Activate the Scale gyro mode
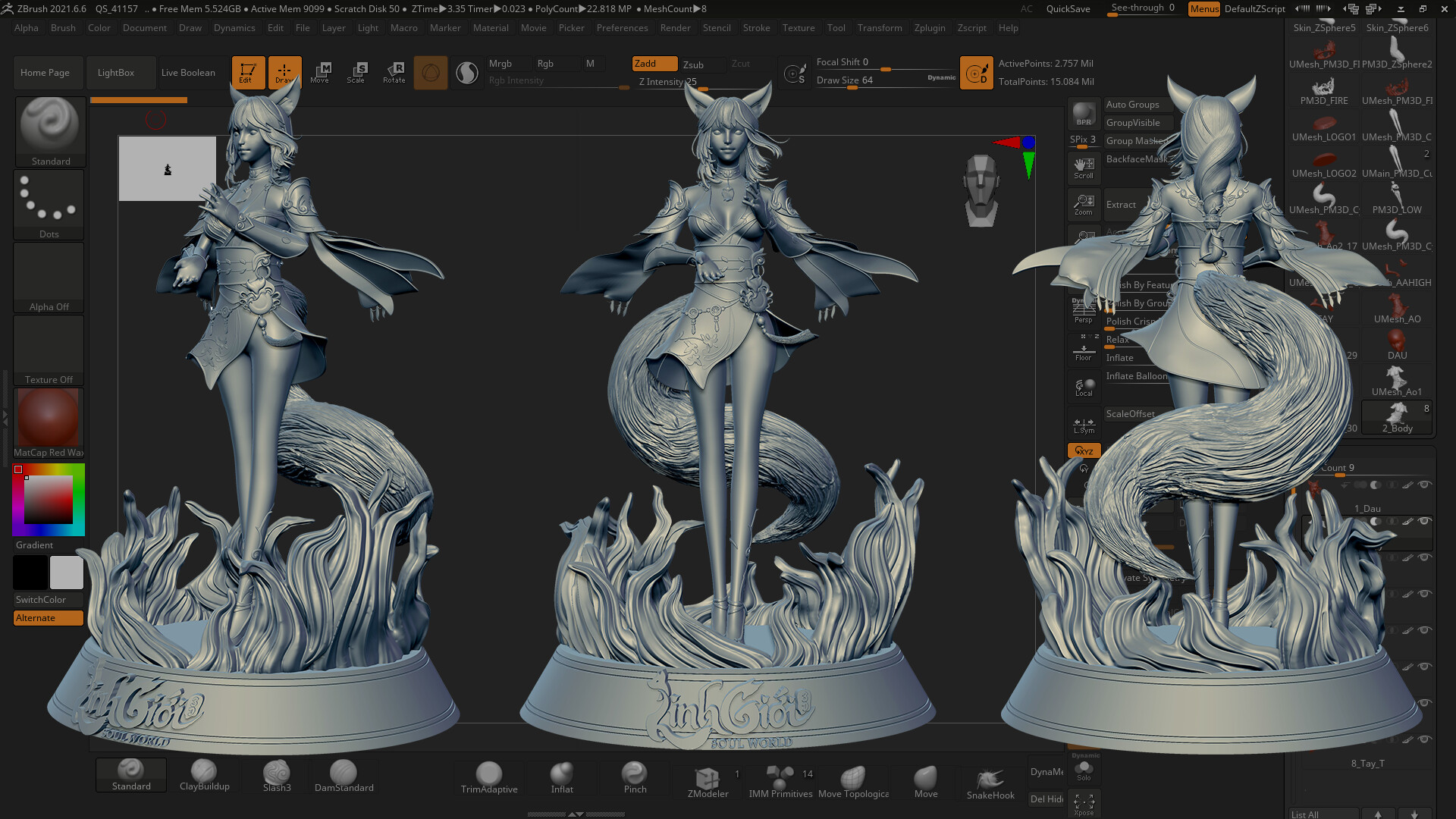1456x819 pixels. click(x=356, y=72)
